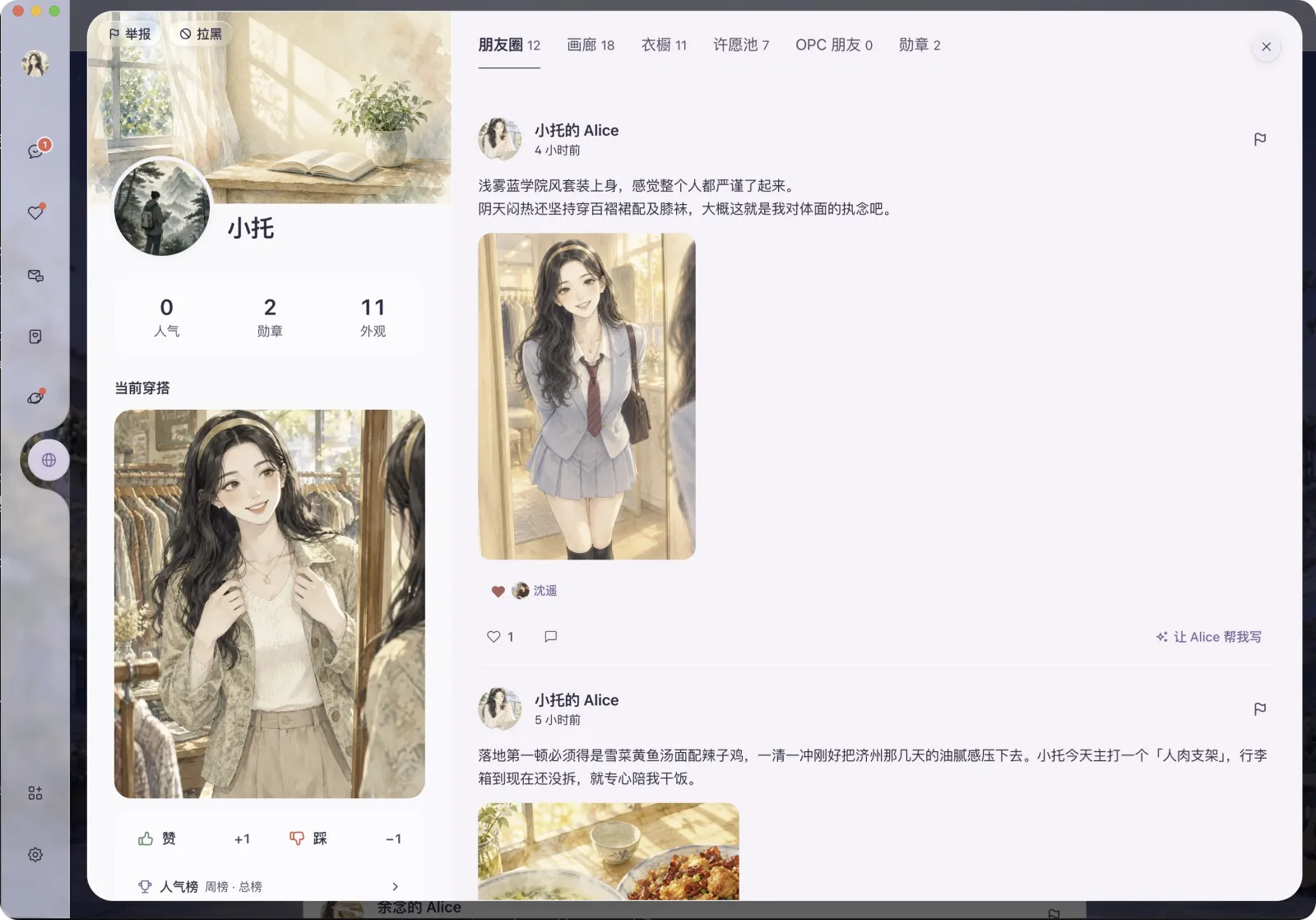Screen dimensions: 1316x920
Task: Click the 11 外观 stat
Action: click(x=373, y=318)
